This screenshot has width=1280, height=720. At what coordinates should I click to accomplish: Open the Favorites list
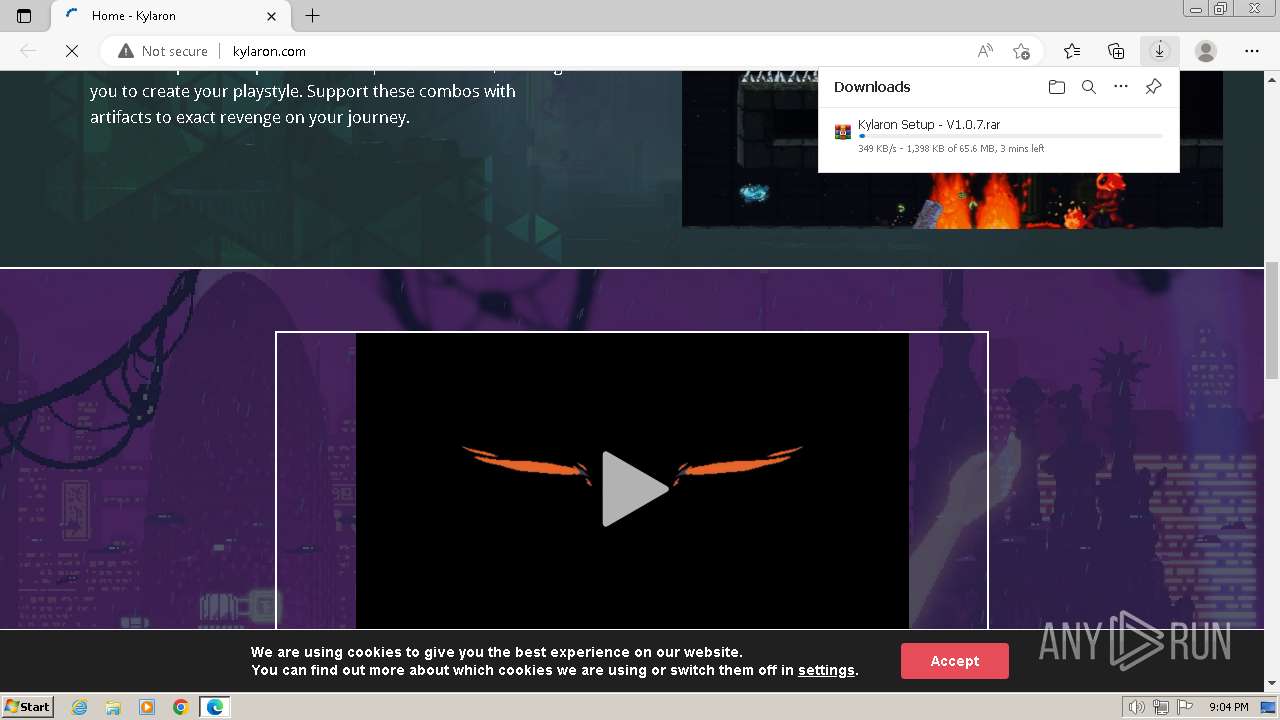(1072, 51)
